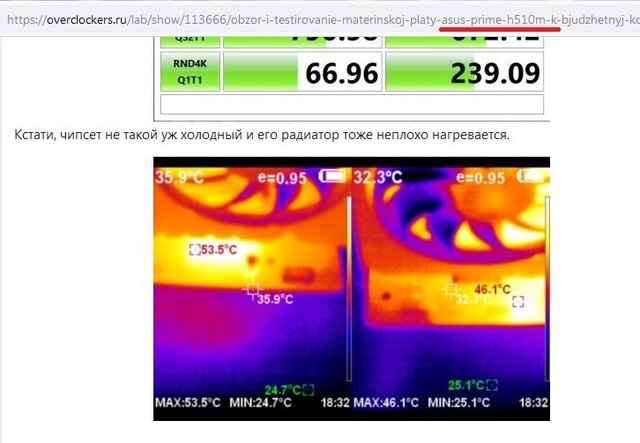Click the bracket marker beside 53.5°C reading

point(195,249)
